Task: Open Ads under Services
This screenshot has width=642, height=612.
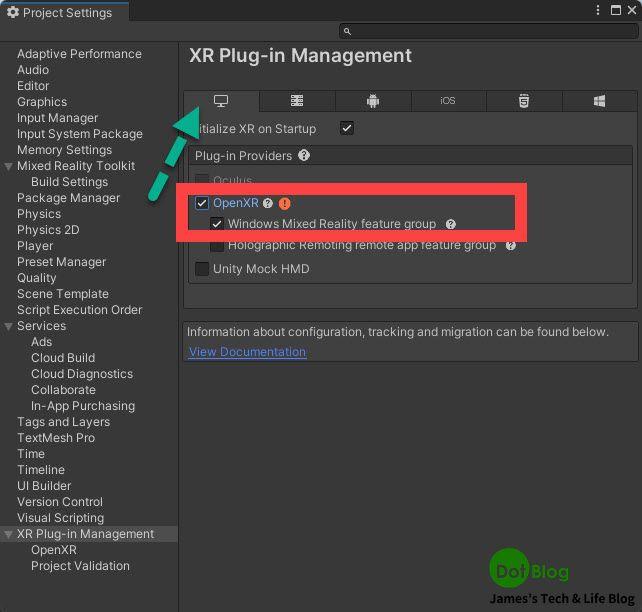Action: click(x=41, y=342)
